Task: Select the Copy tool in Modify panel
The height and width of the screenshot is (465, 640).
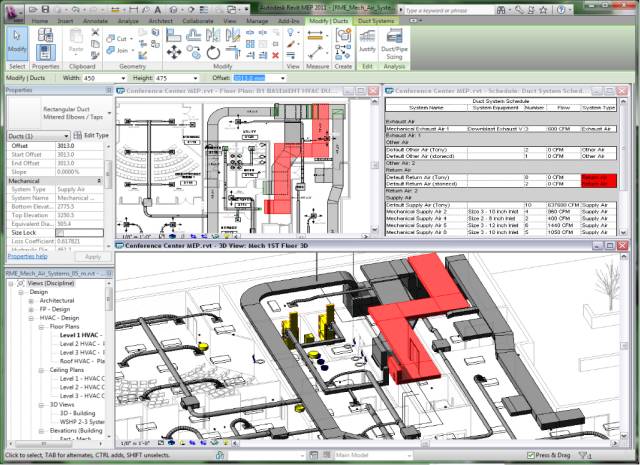Action: pyautogui.click(x=193, y=52)
